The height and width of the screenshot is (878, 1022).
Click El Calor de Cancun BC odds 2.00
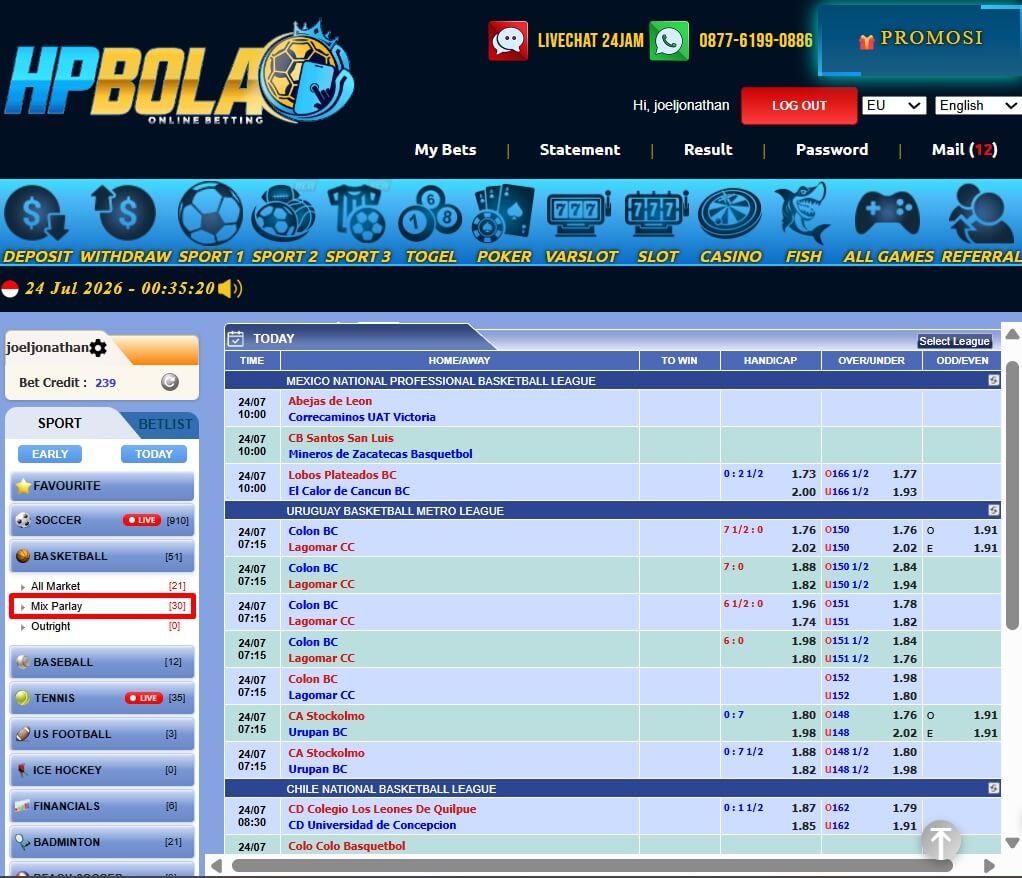[x=803, y=492]
